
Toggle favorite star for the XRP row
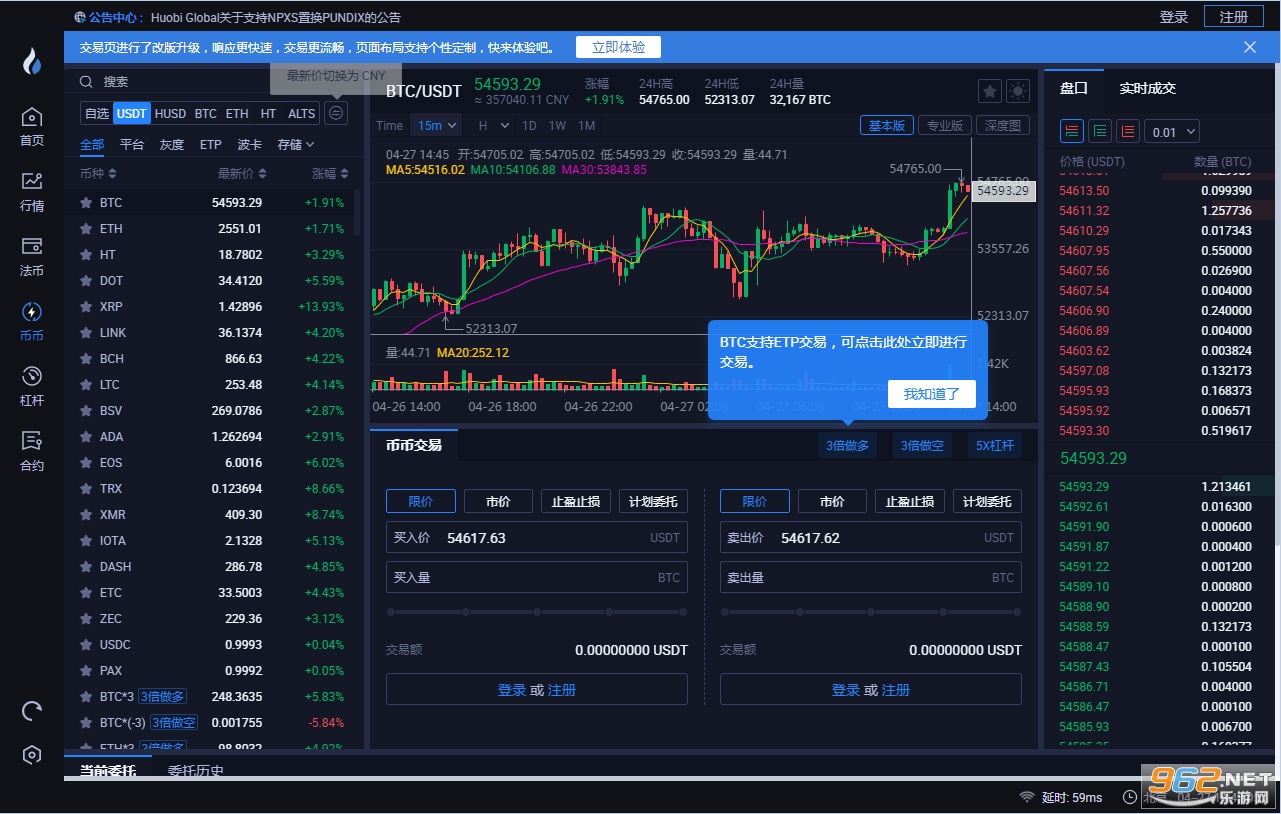click(x=86, y=306)
